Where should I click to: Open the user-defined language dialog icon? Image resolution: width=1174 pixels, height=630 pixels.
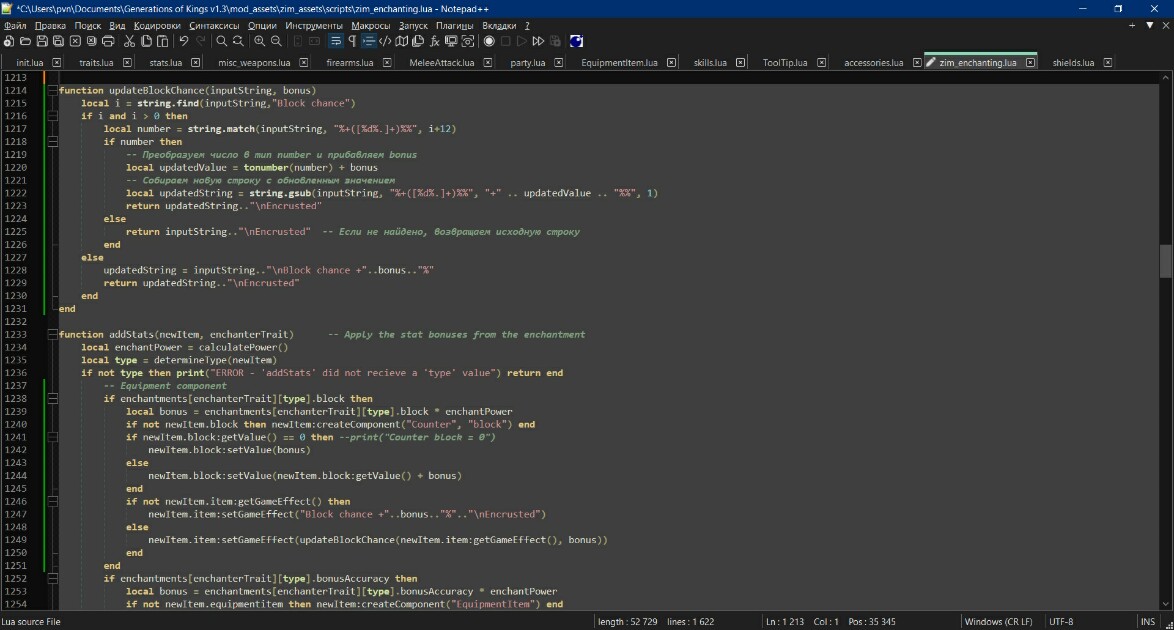point(385,41)
